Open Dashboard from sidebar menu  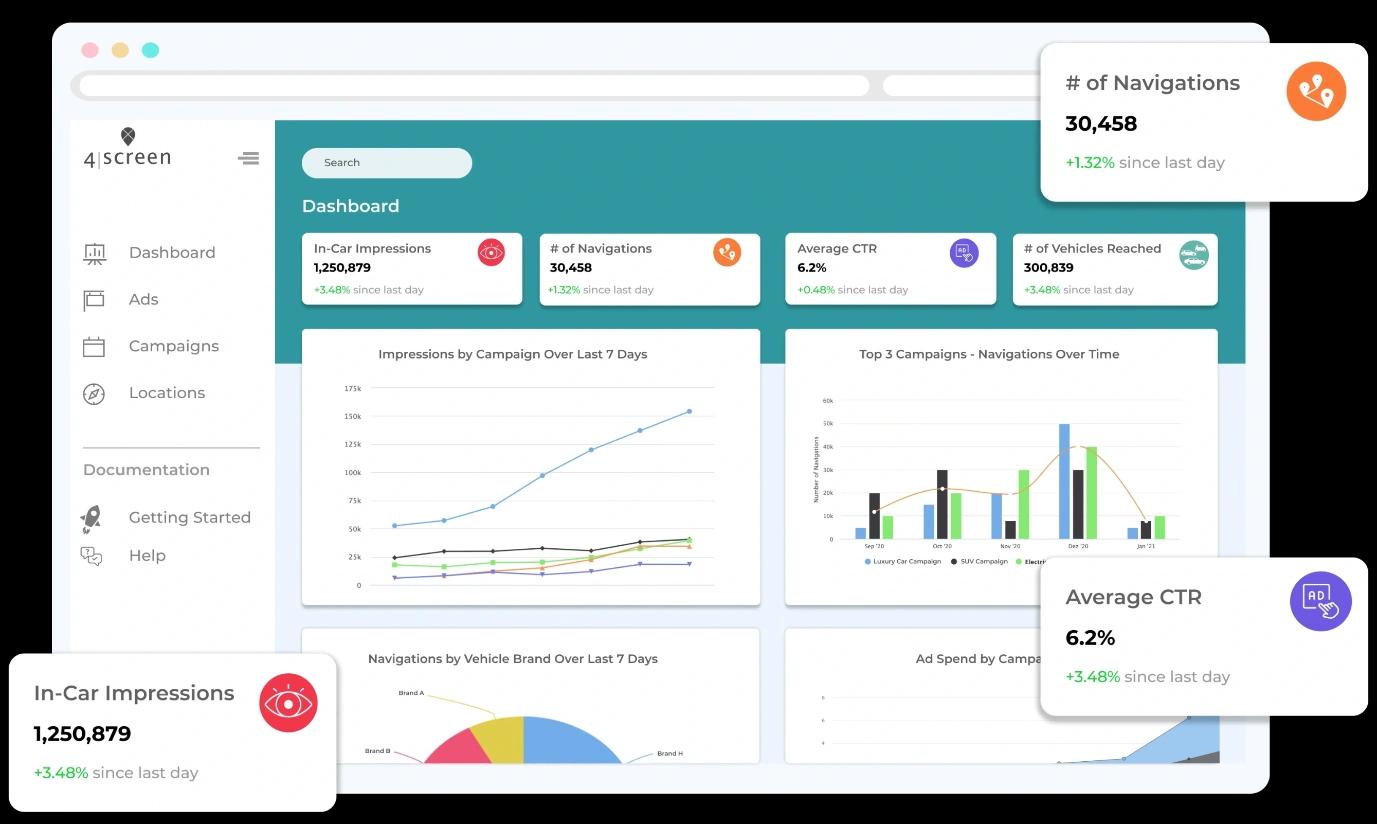[172, 253]
